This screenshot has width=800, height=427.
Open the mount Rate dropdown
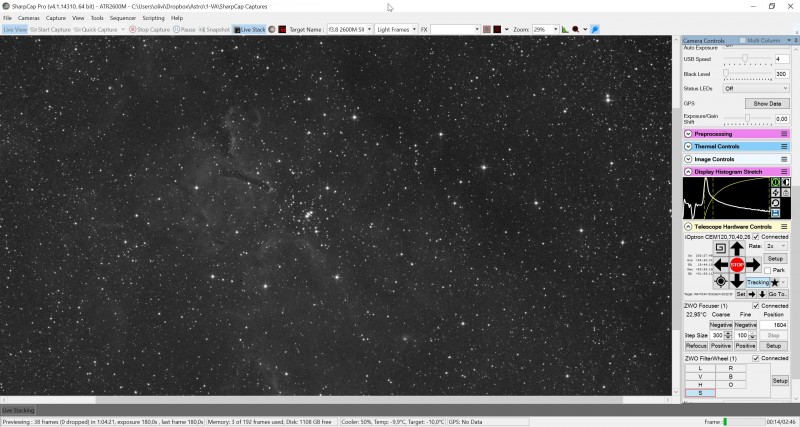[x=776, y=246]
